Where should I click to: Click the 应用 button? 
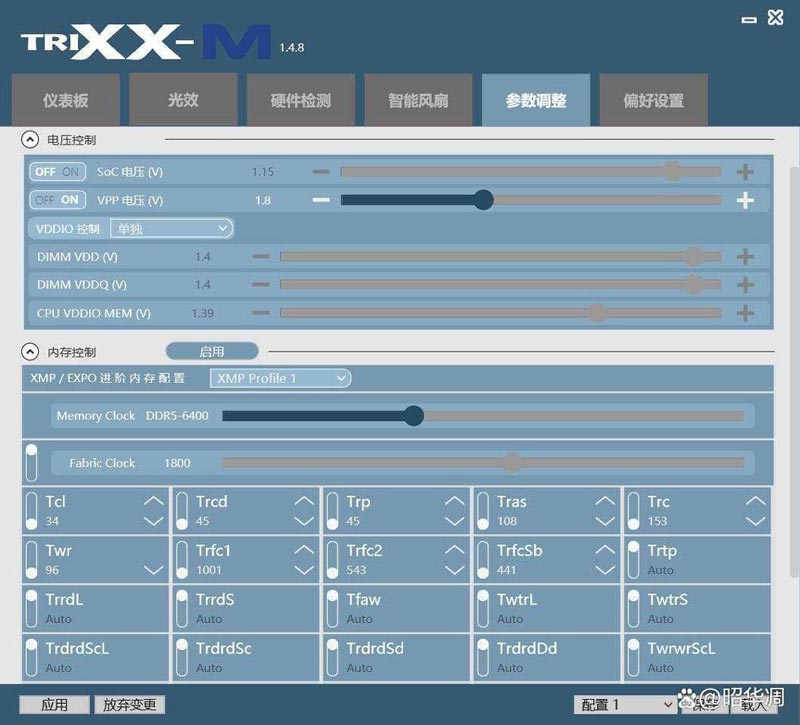click(54, 705)
